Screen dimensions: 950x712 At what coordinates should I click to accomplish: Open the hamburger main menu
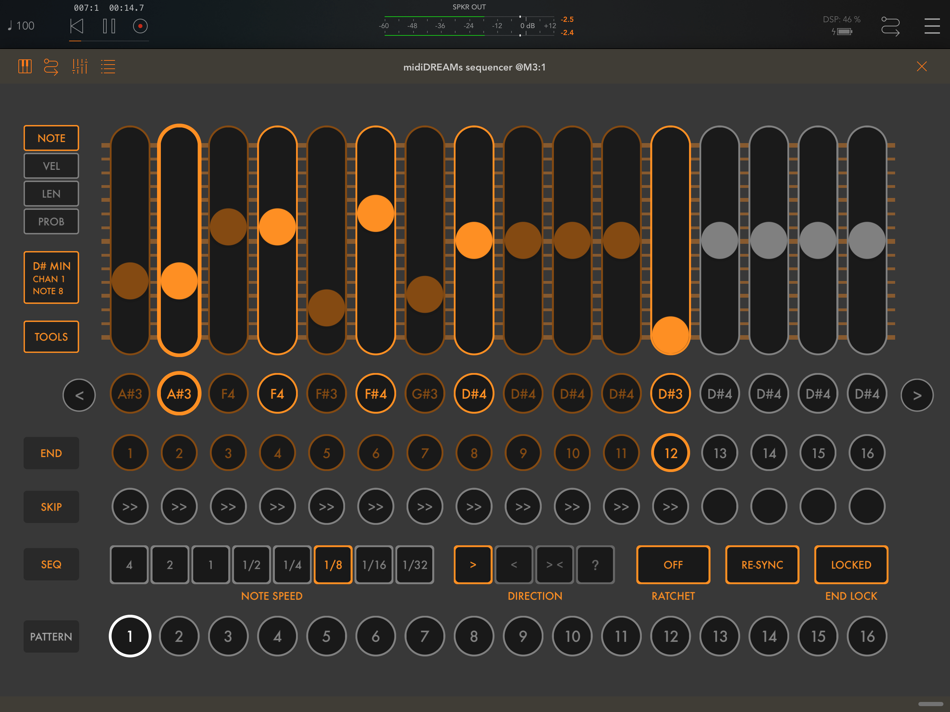[932, 26]
